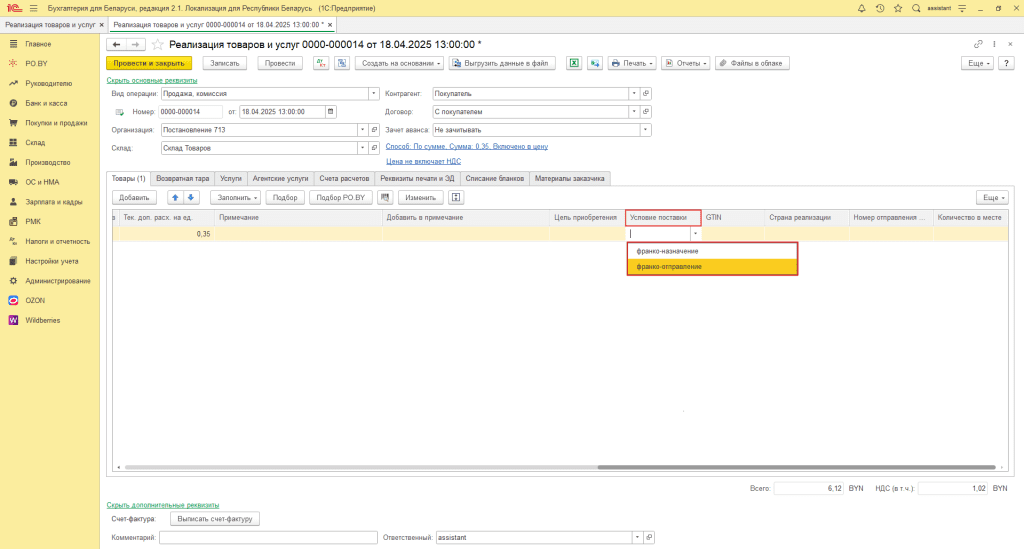Open the Возвратная тара tab

(x=183, y=178)
